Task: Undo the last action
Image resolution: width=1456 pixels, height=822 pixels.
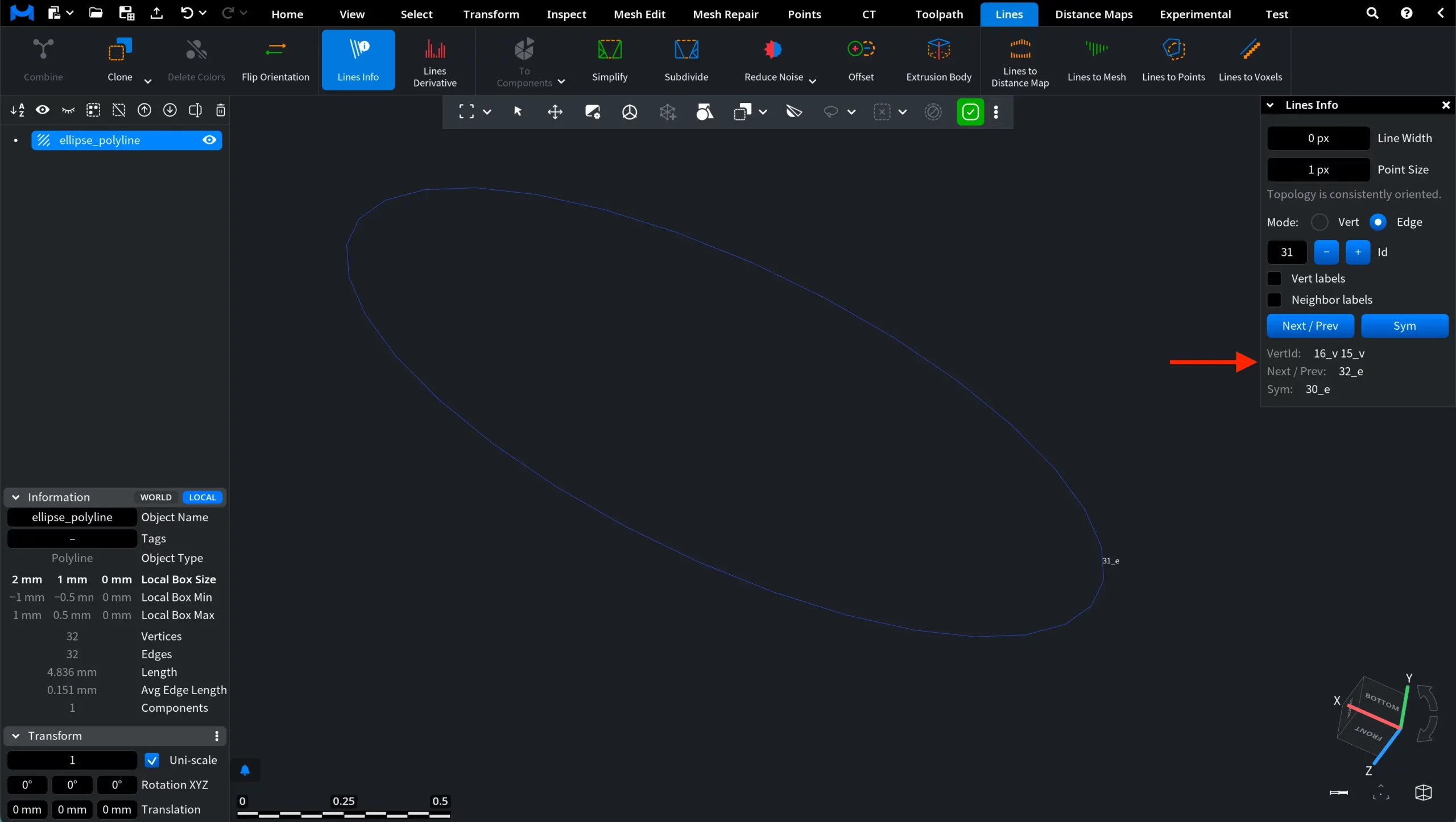Action: (x=187, y=13)
